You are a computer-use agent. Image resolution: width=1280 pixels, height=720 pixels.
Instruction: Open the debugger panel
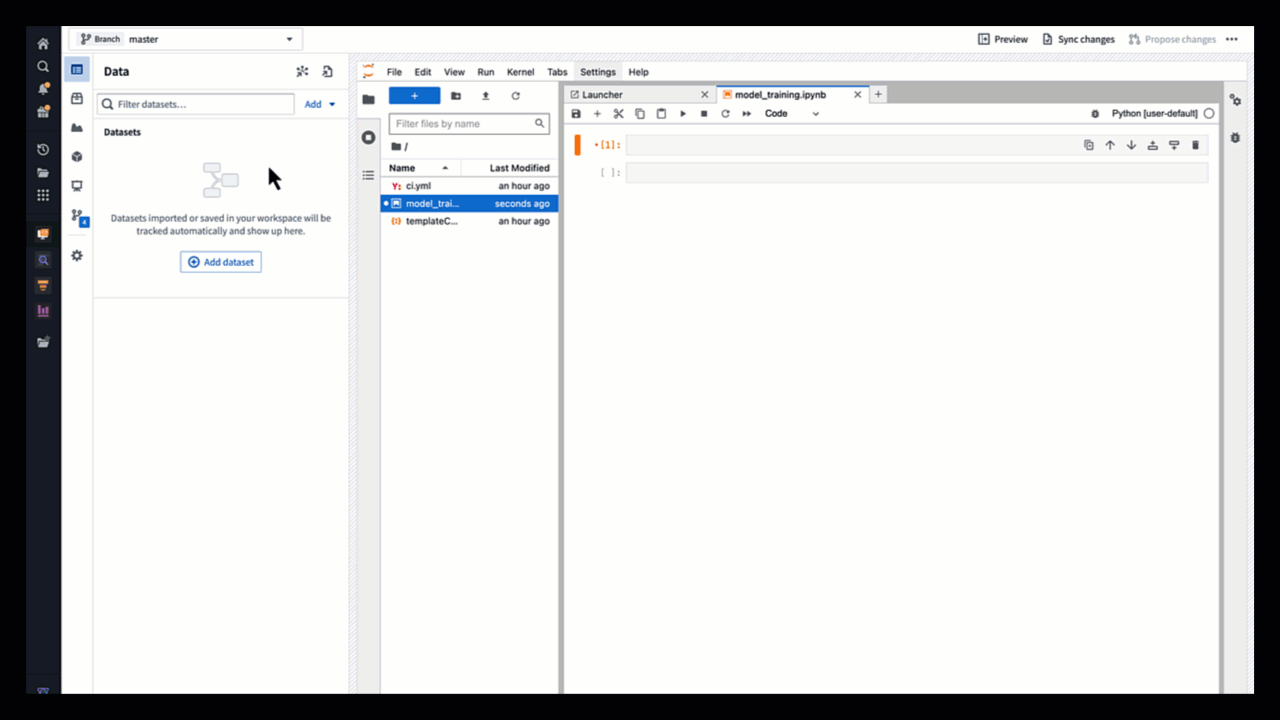click(1234, 137)
